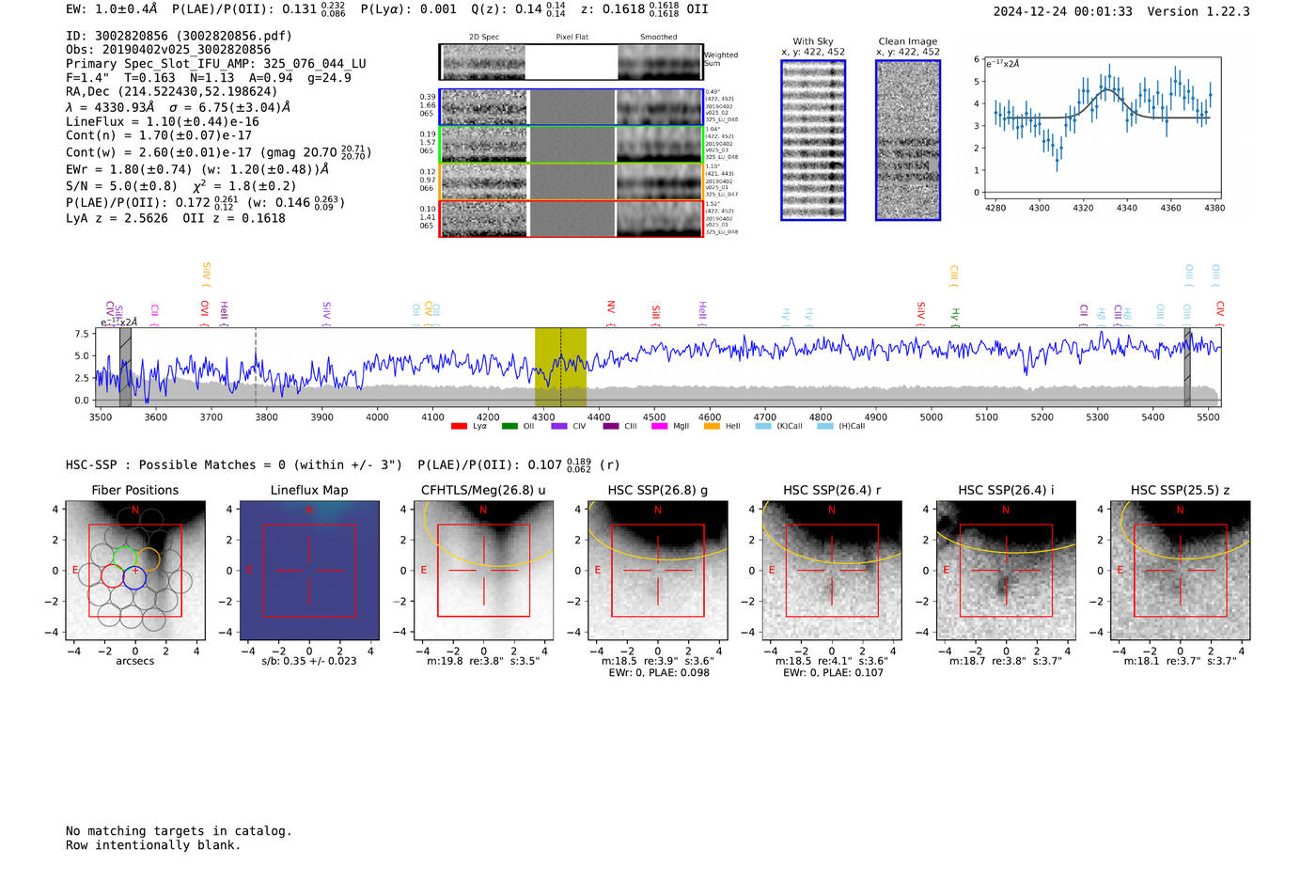This screenshot has height=896, width=1316.
Task: Click the With Sky image panel
Action: click(x=813, y=140)
